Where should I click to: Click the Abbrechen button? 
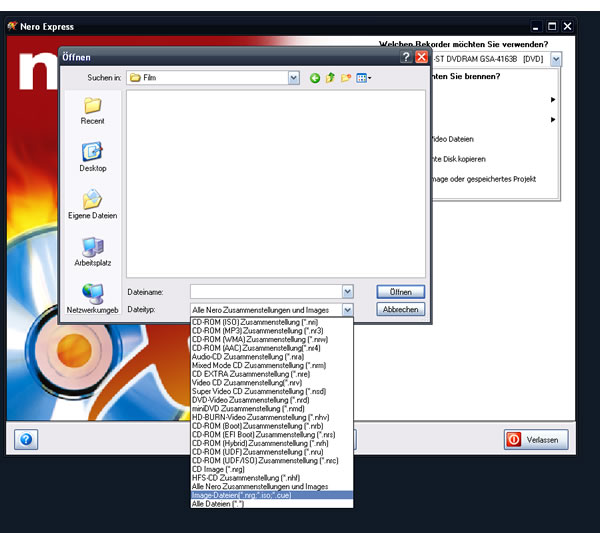coord(401,309)
